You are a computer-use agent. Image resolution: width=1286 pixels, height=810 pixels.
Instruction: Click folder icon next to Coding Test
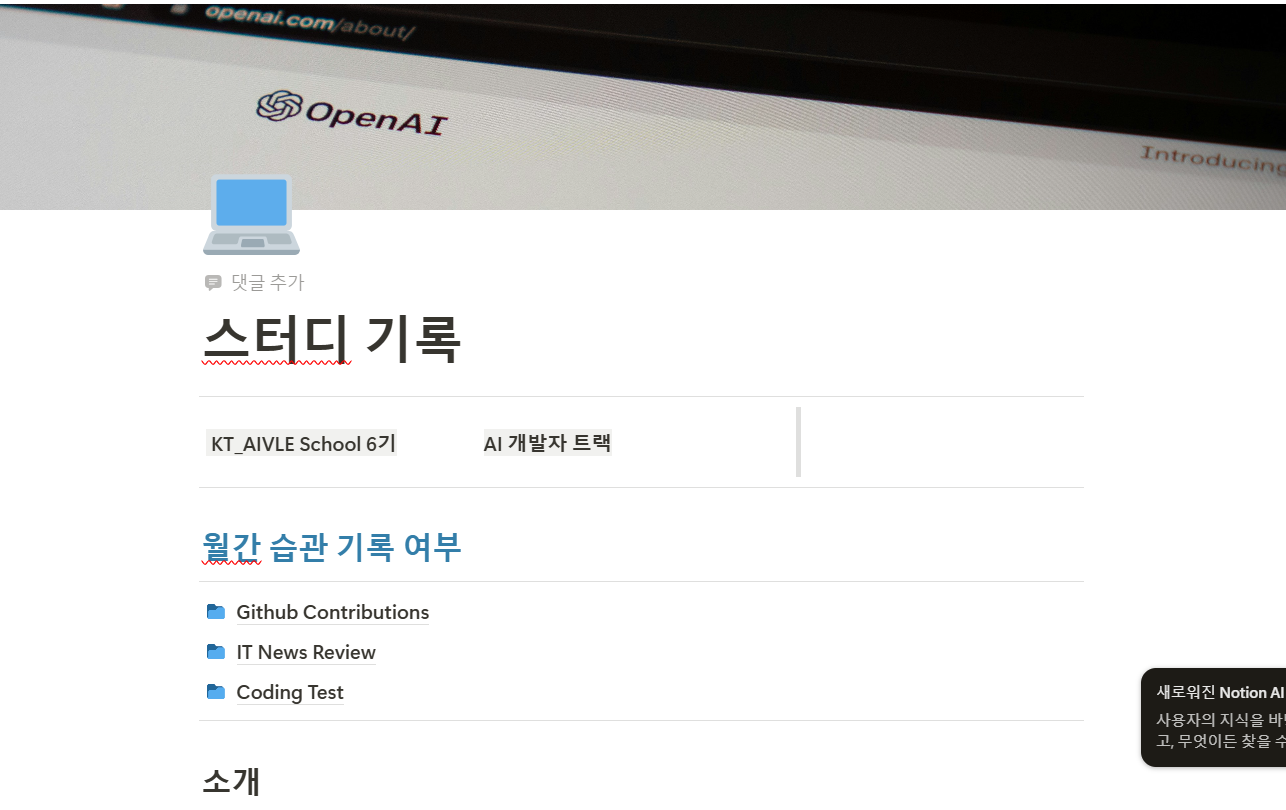pyautogui.click(x=216, y=692)
